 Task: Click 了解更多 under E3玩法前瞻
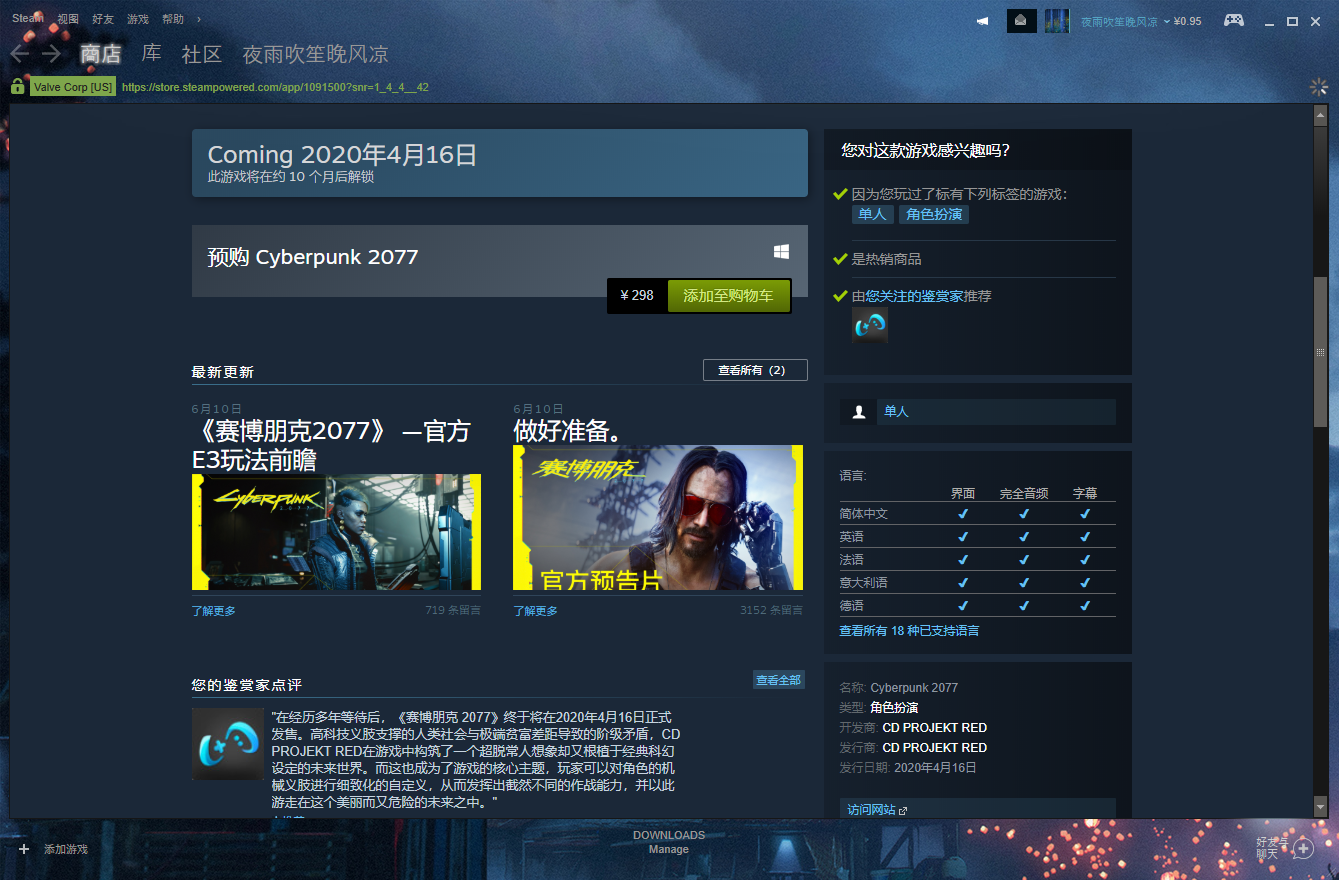[214, 611]
